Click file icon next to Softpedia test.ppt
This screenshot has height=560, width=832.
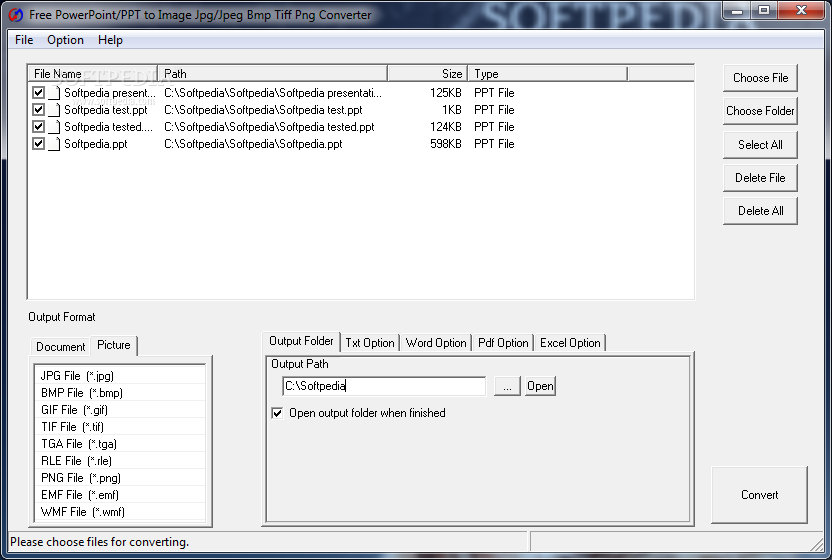pos(54,110)
